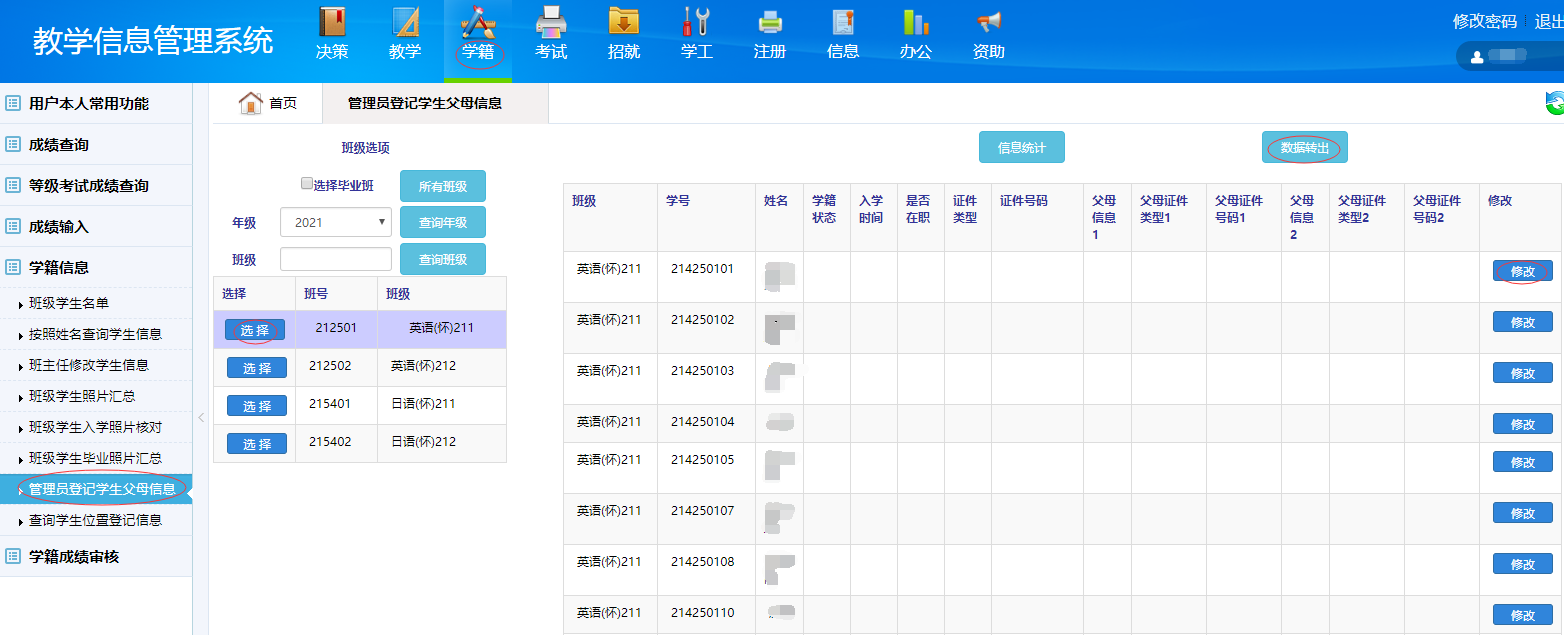Click the 退出 logout link
The height and width of the screenshot is (635, 1564).
click(x=1549, y=21)
